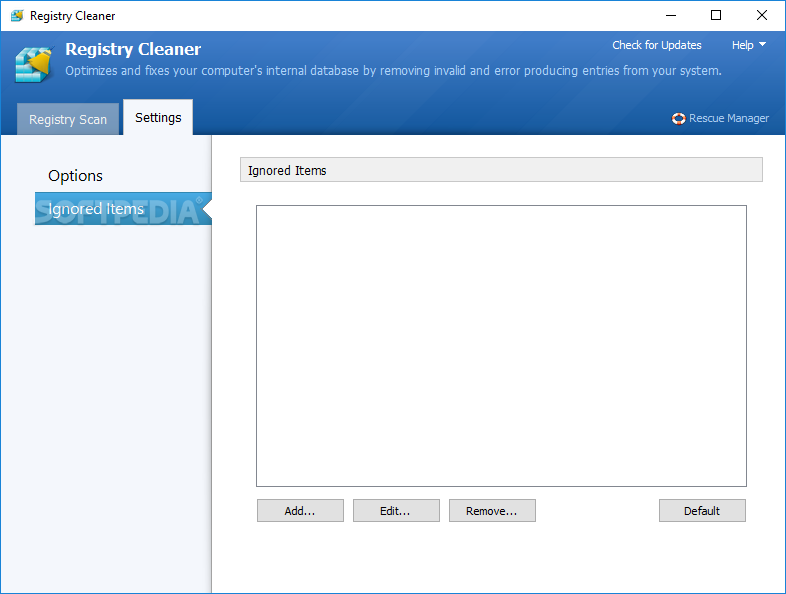Expand the Help dropdown arrow

[x=762, y=45]
